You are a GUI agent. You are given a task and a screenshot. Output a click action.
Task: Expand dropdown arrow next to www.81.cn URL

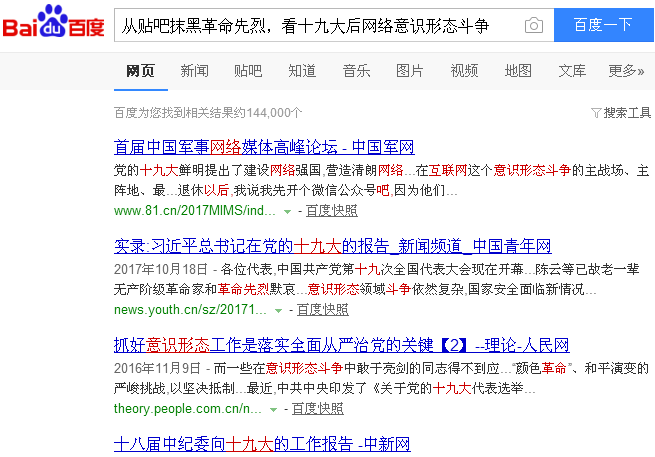287,212
